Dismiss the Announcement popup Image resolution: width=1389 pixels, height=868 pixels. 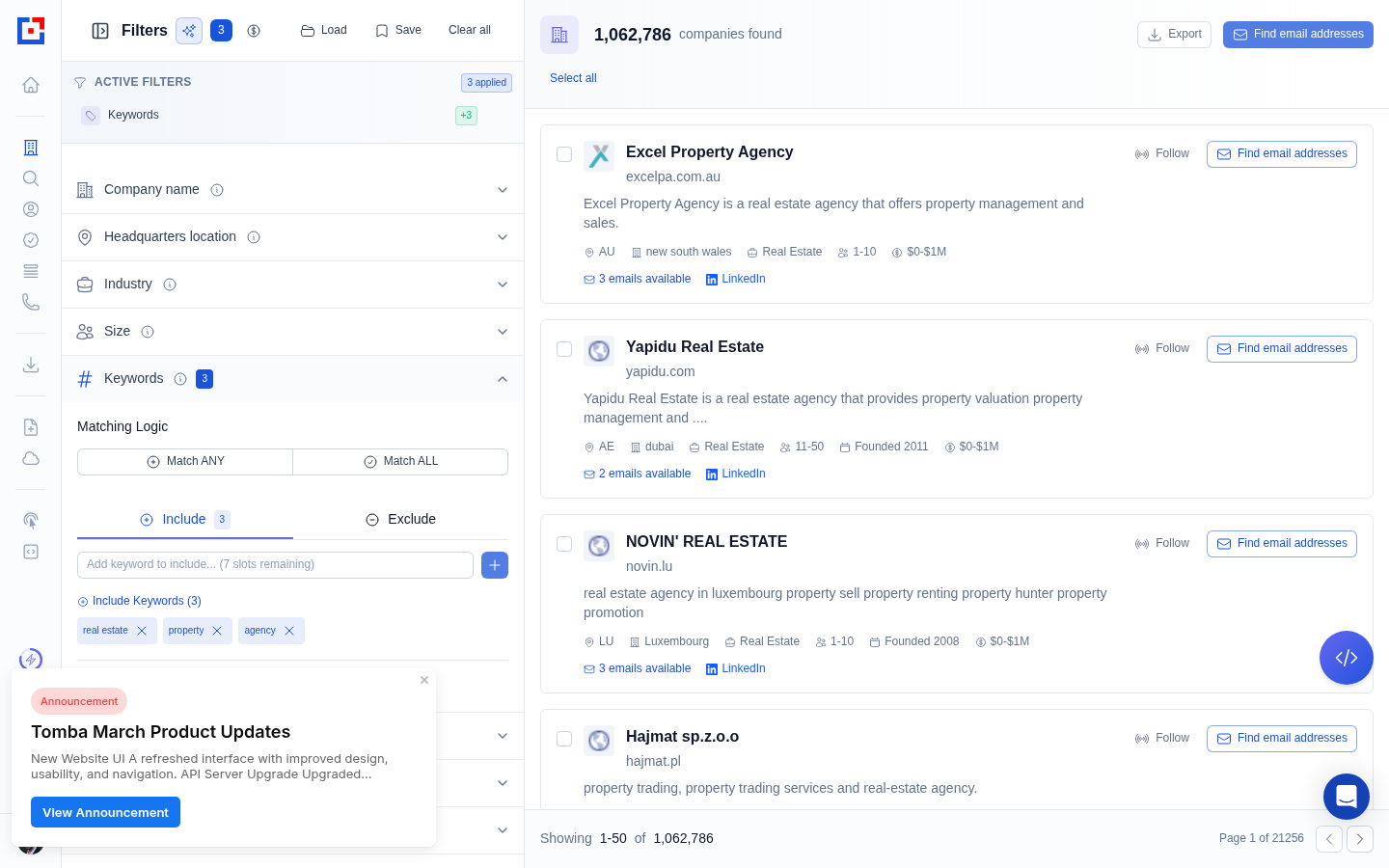point(424,680)
